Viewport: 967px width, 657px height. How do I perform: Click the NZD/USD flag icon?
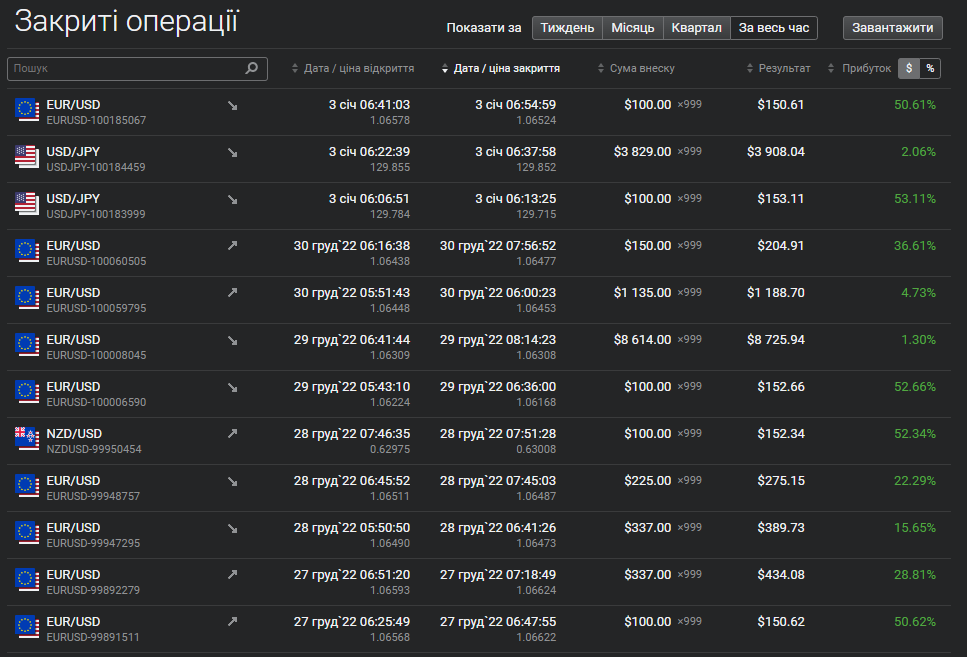[27, 440]
